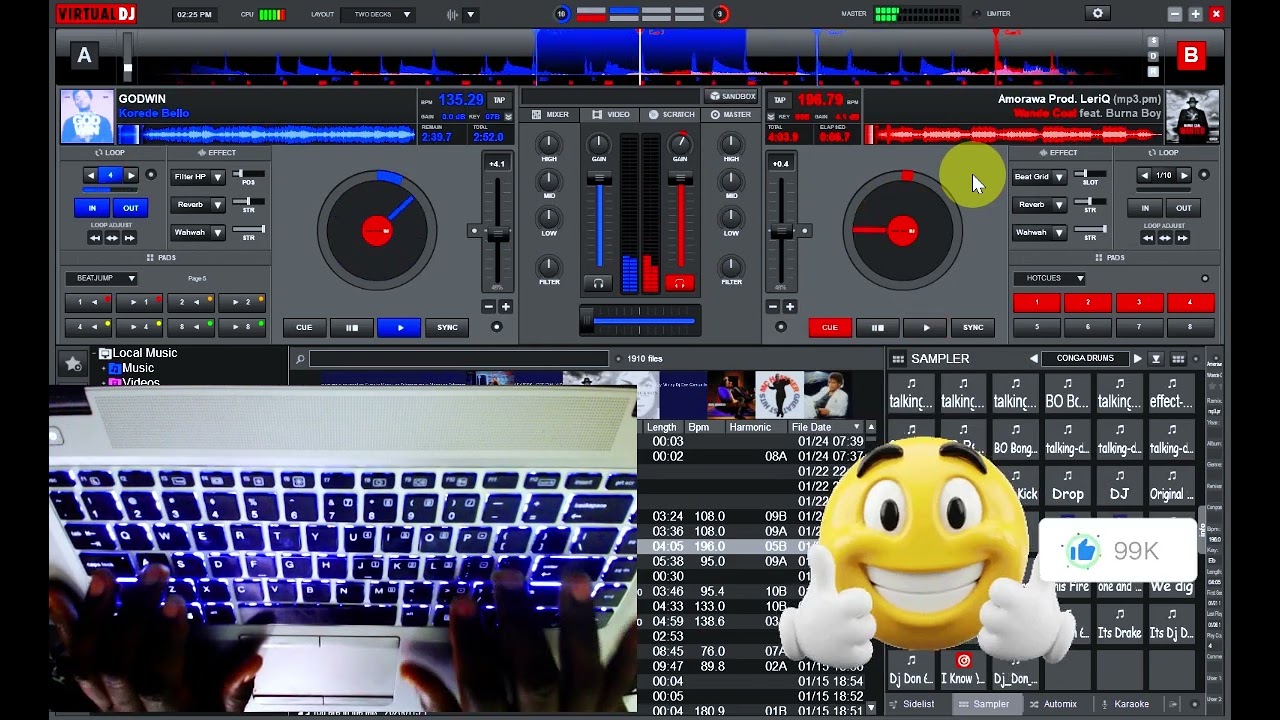Expand Local Music tree node

coord(97,354)
